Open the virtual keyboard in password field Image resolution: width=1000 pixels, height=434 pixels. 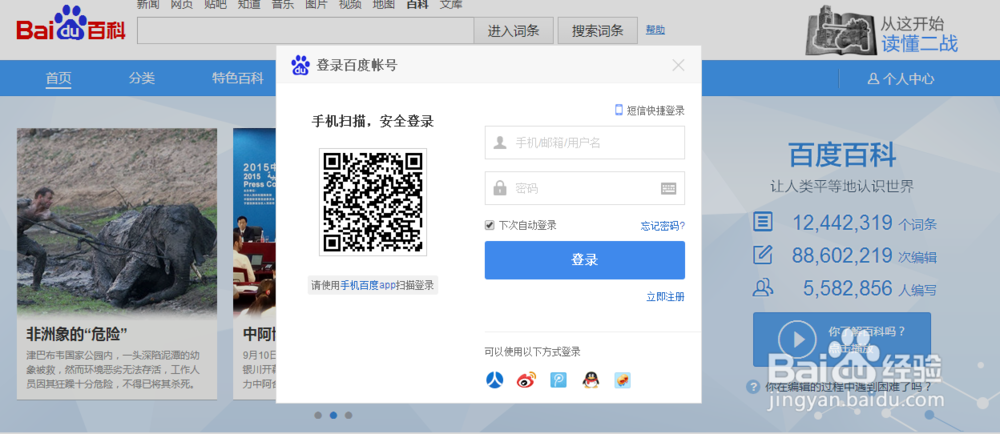click(x=668, y=188)
